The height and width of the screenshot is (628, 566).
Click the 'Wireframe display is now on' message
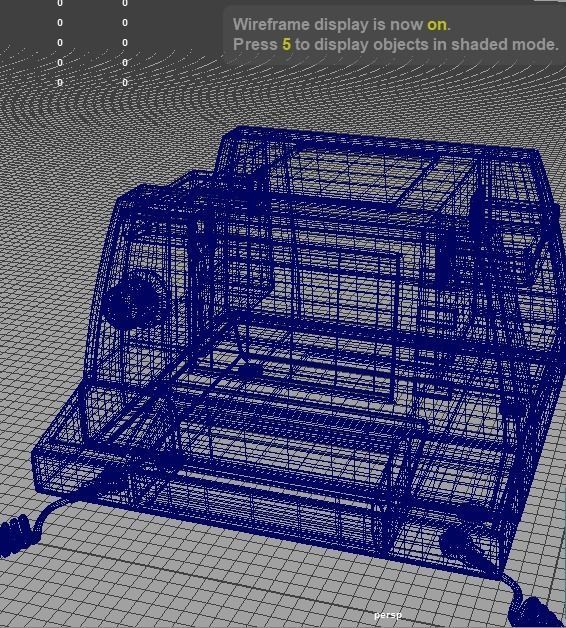[x=342, y=24]
